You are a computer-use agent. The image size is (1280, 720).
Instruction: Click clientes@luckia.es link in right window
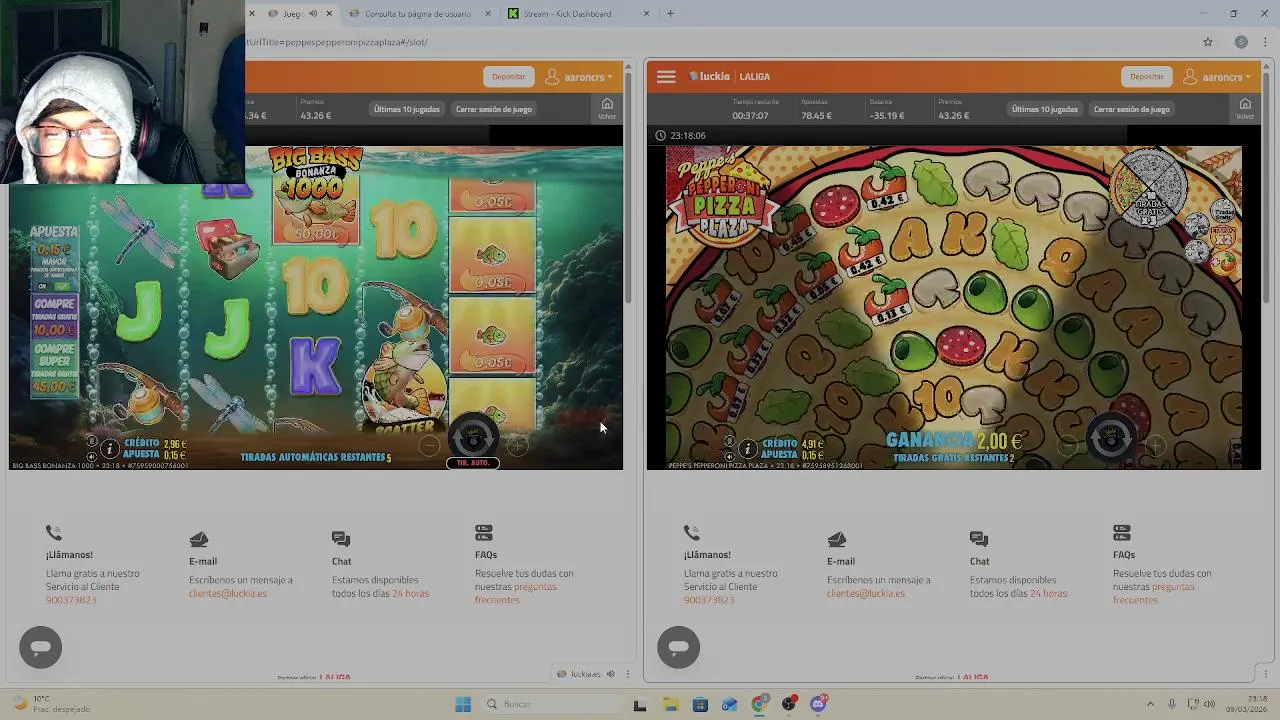coord(866,593)
